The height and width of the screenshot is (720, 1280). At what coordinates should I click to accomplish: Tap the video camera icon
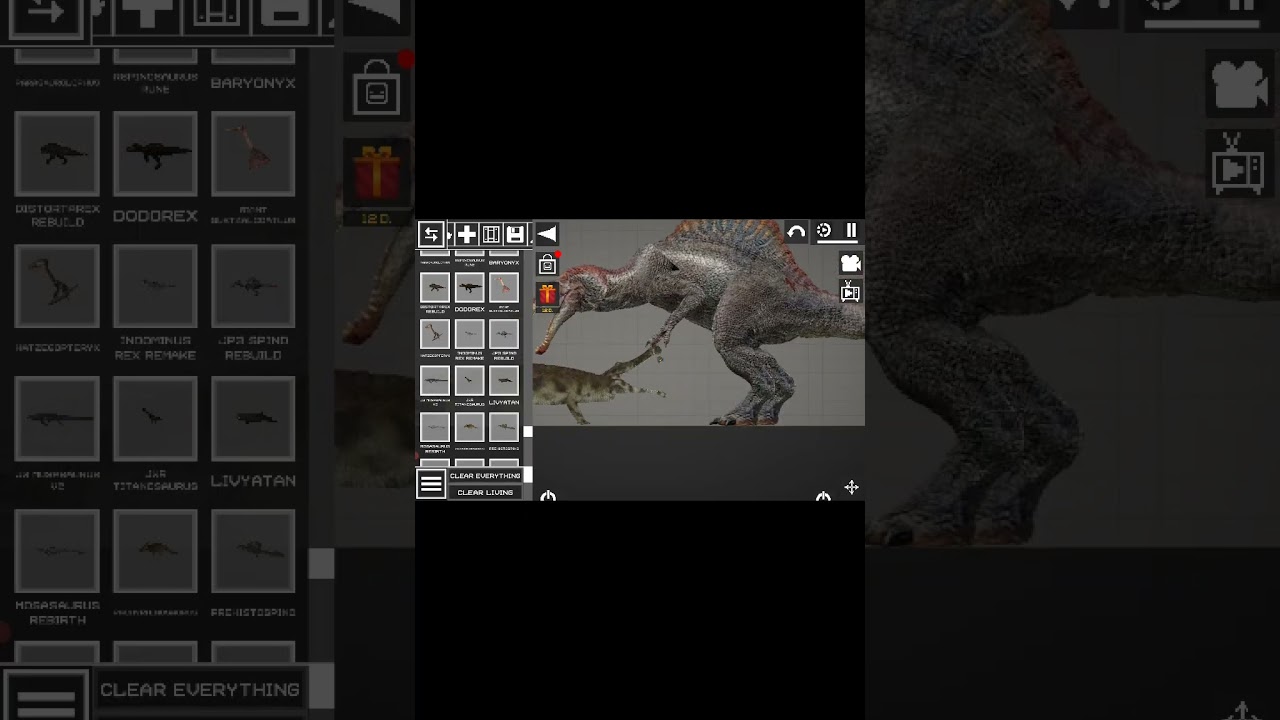(x=850, y=263)
